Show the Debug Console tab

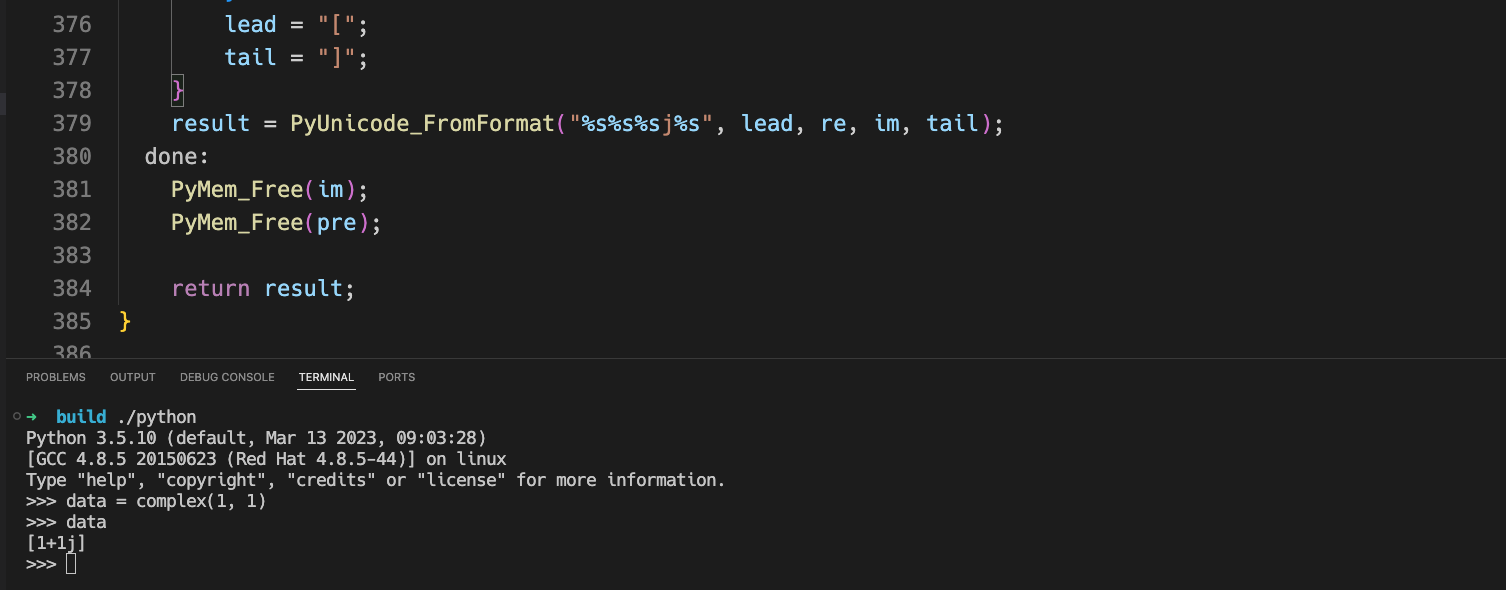click(x=227, y=377)
